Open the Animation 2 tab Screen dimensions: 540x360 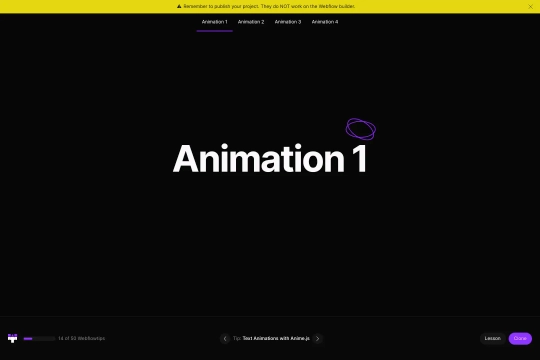coord(251,22)
